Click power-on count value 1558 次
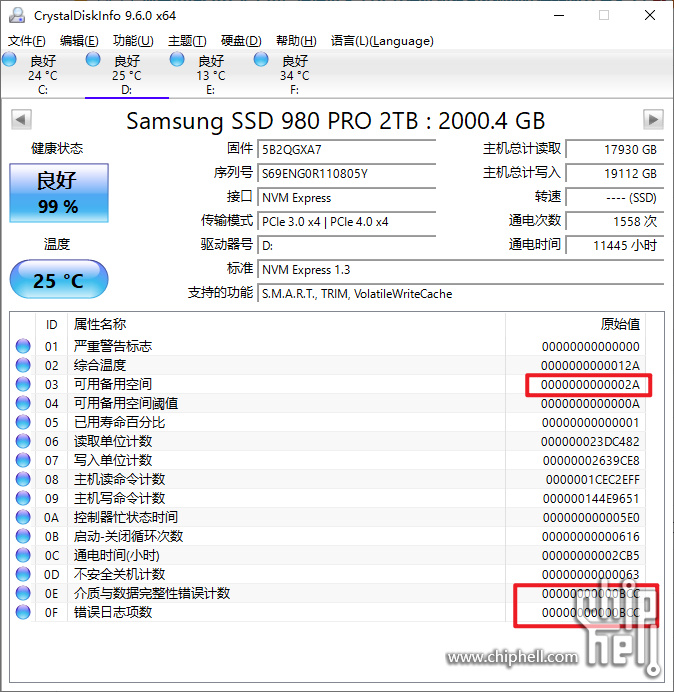Viewport: 674px width, 692px height. (x=615, y=221)
